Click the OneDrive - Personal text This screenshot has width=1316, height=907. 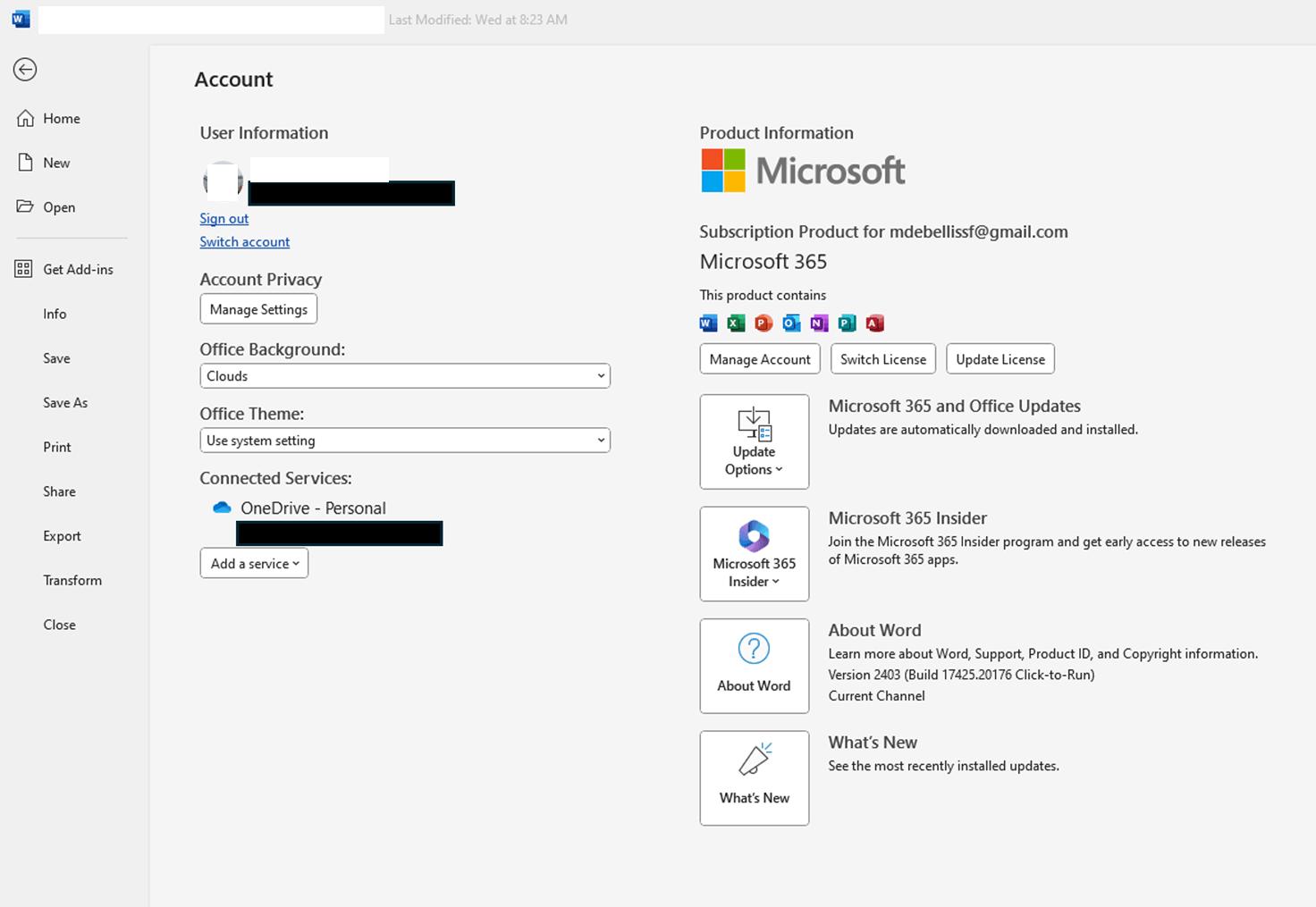313,508
